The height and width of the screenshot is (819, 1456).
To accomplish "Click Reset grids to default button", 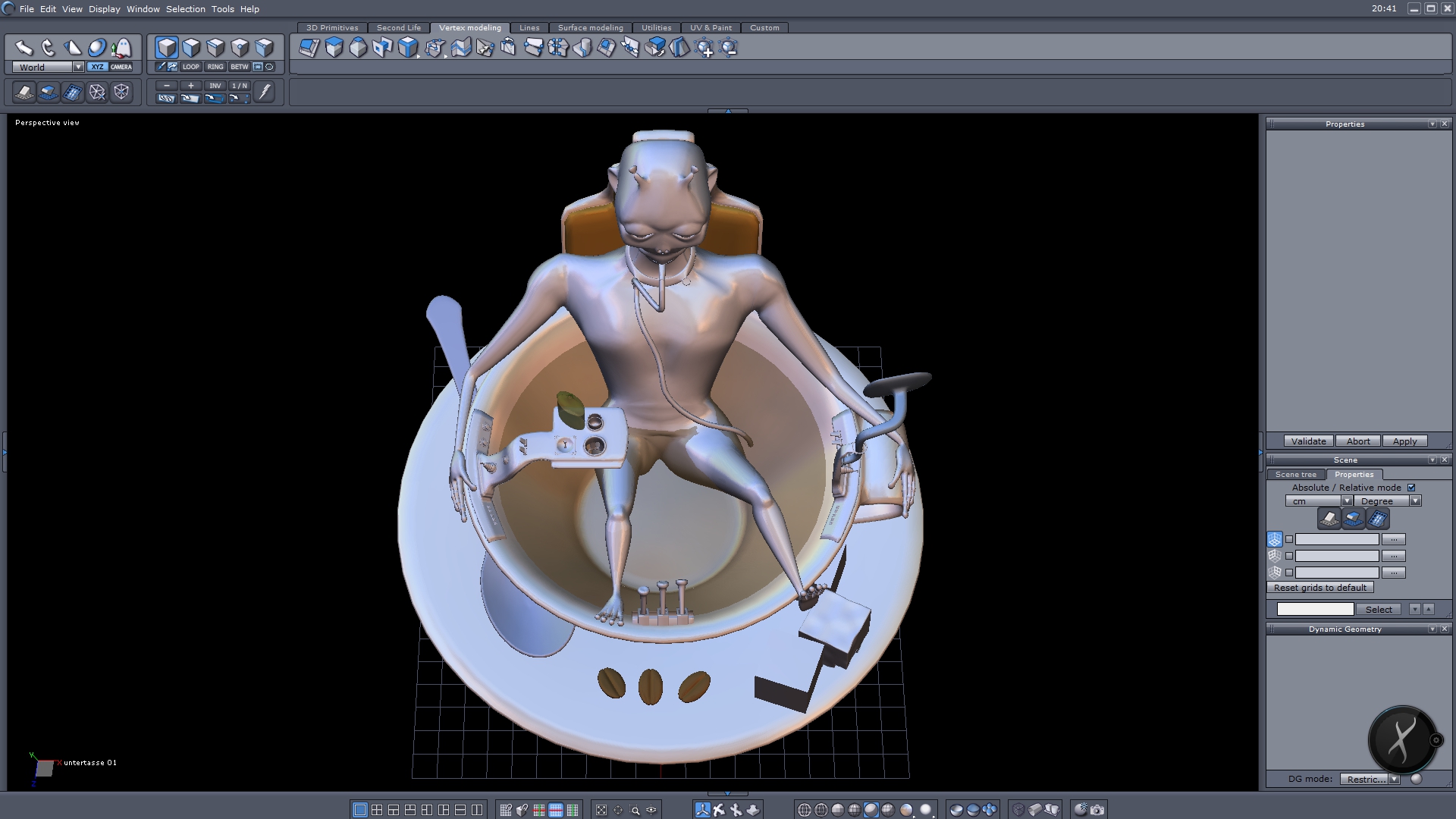I will click(x=1319, y=588).
